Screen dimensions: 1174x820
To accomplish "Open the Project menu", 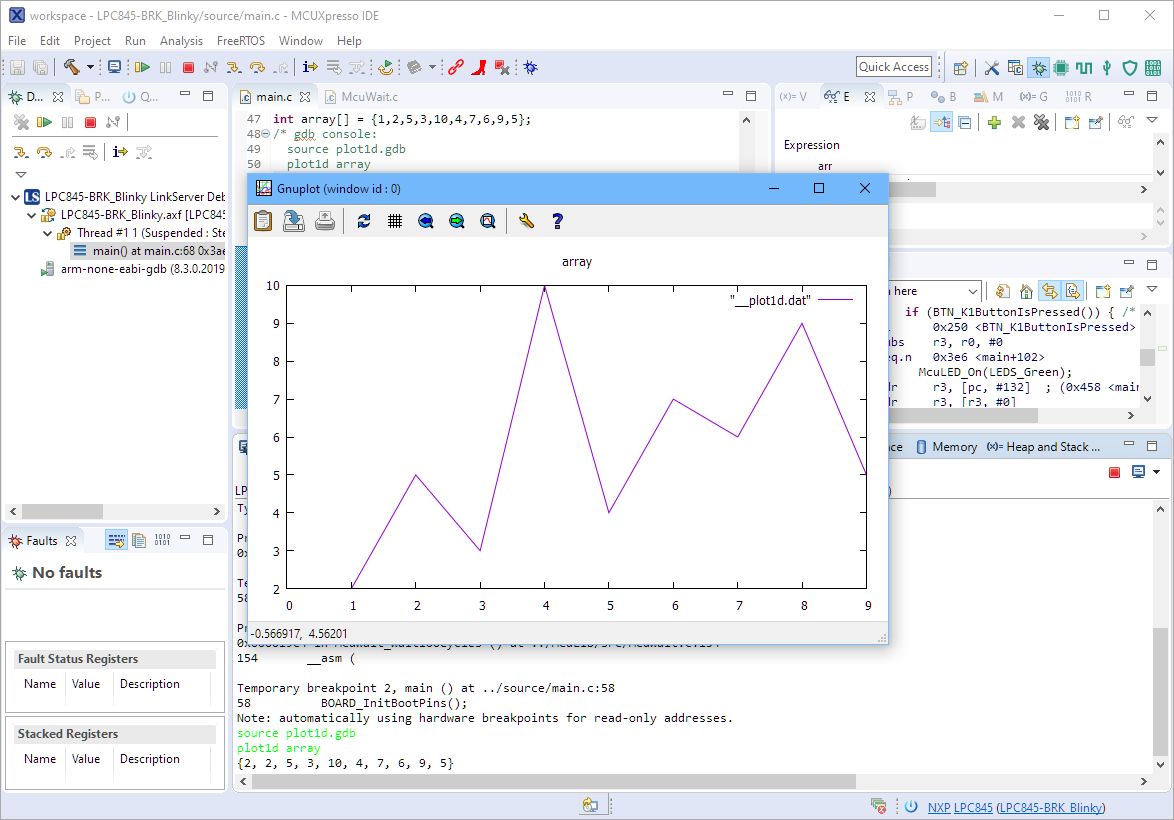I will click(x=92, y=40).
